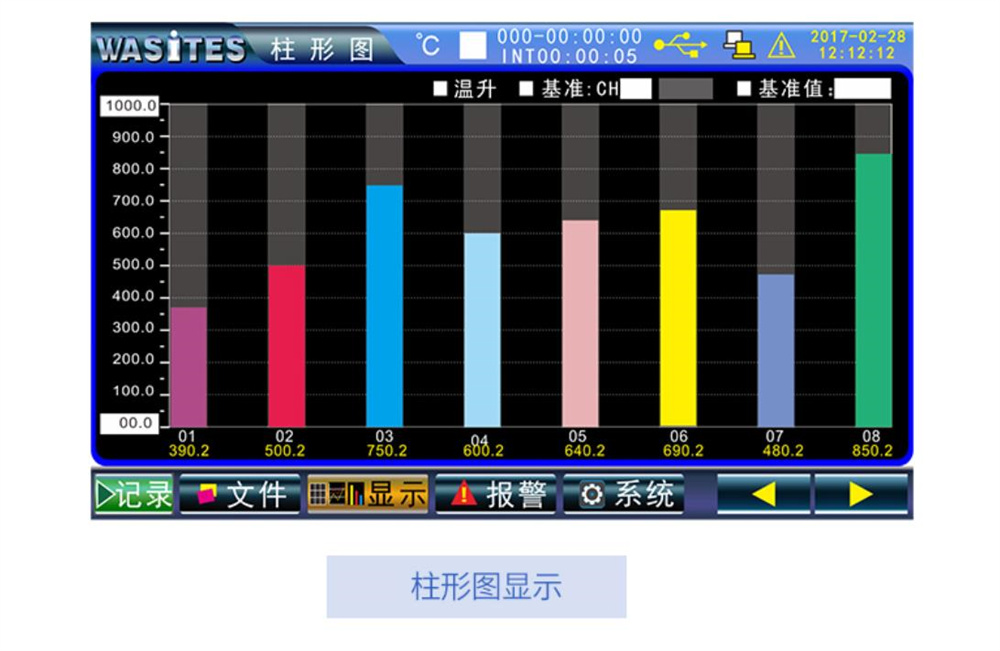The width and height of the screenshot is (1000, 651).
Task: Click the 基准值 value input field
Action: point(862,89)
